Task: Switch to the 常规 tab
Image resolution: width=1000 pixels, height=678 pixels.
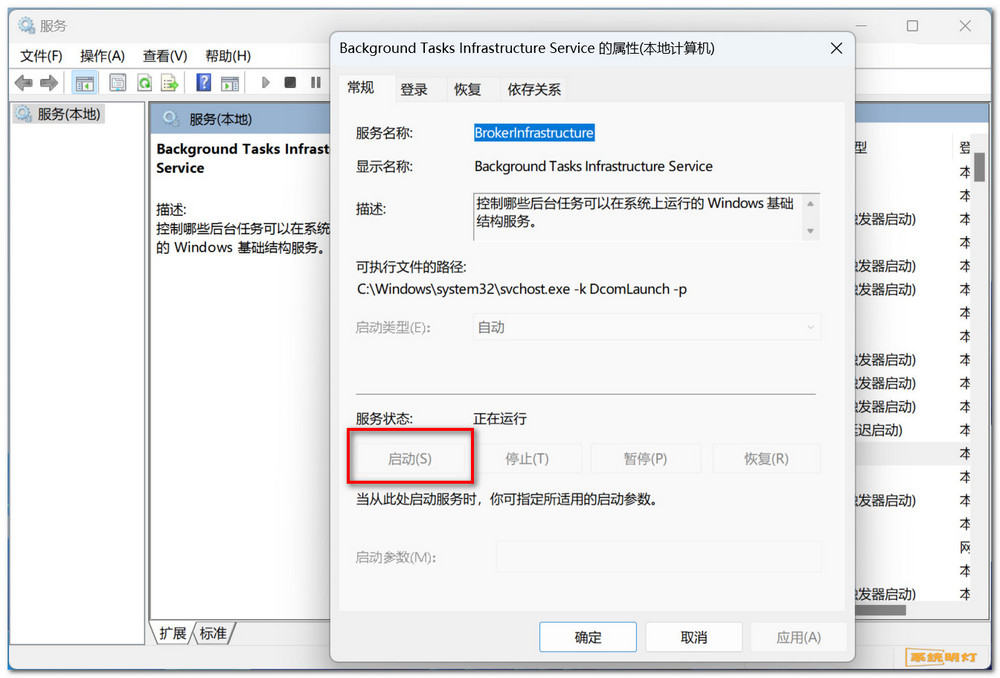Action: pyautogui.click(x=360, y=87)
